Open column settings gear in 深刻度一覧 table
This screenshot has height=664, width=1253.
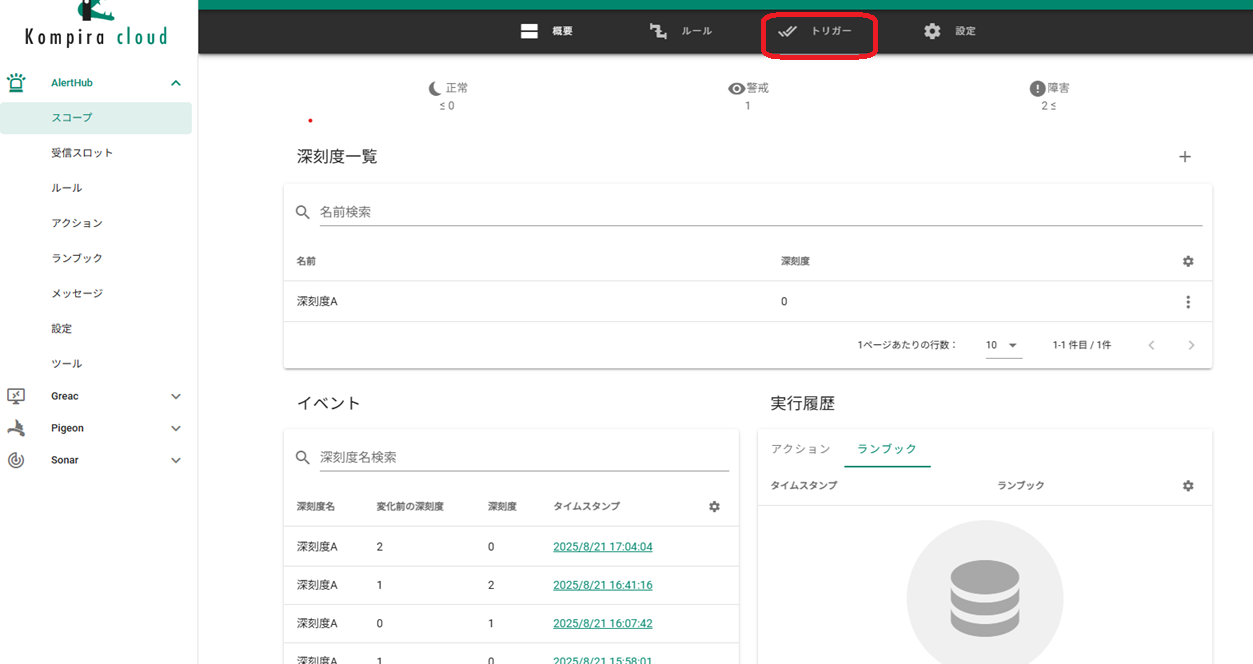pyautogui.click(x=1188, y=261)
